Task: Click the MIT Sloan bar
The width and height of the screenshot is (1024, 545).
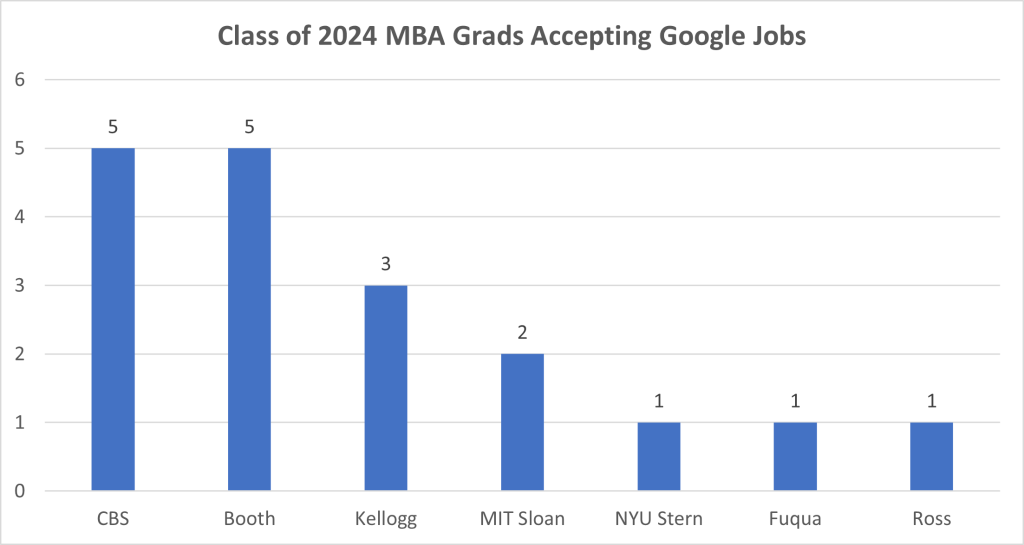Action: (x=522, y=422)
